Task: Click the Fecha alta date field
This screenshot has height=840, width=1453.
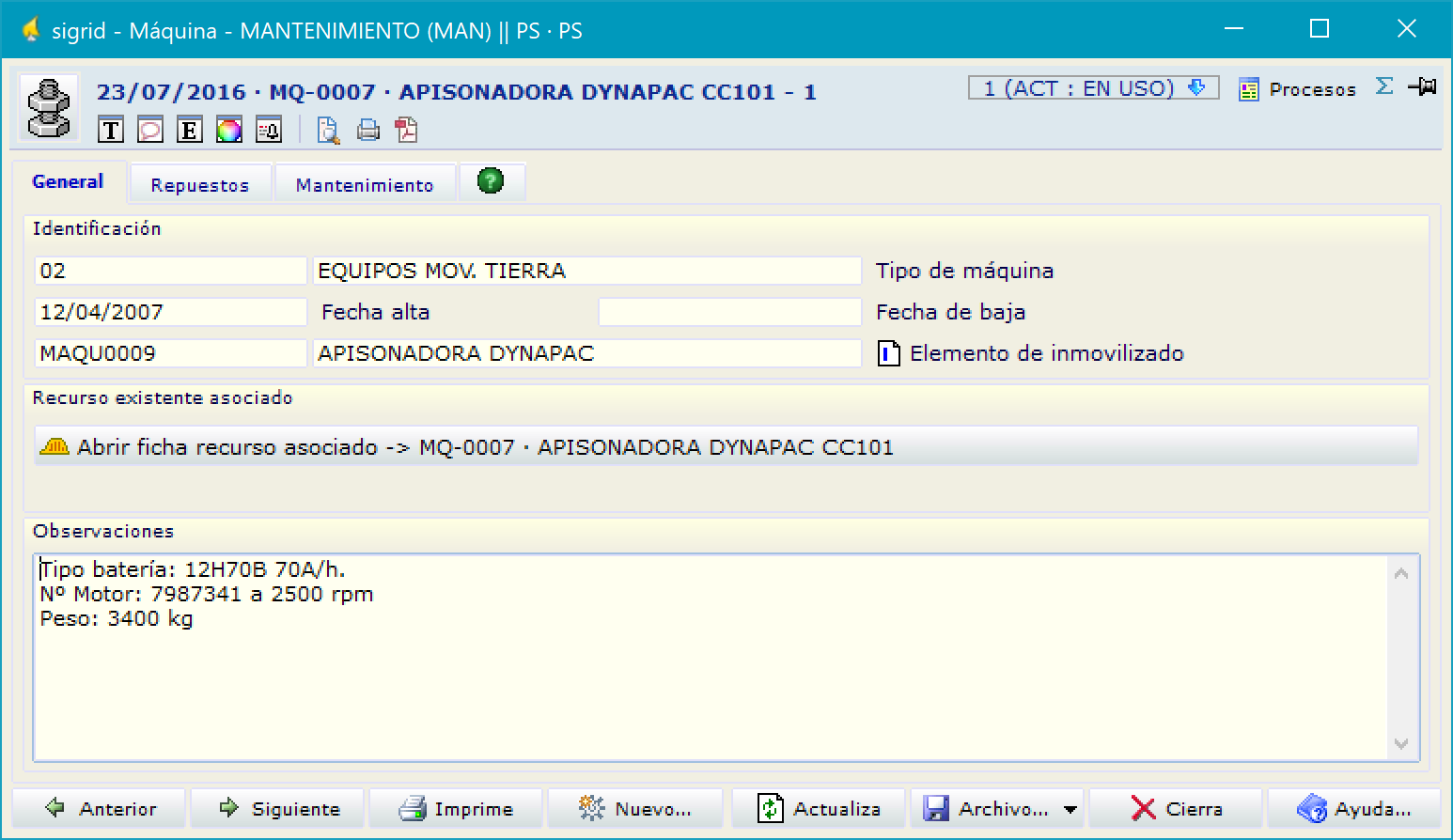Action: tap(171, 312)
